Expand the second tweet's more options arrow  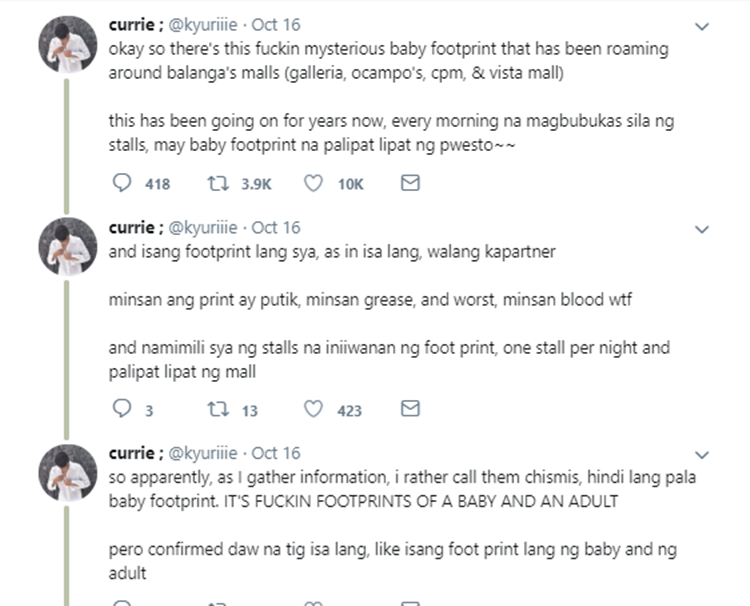click(x=702, y=229)
